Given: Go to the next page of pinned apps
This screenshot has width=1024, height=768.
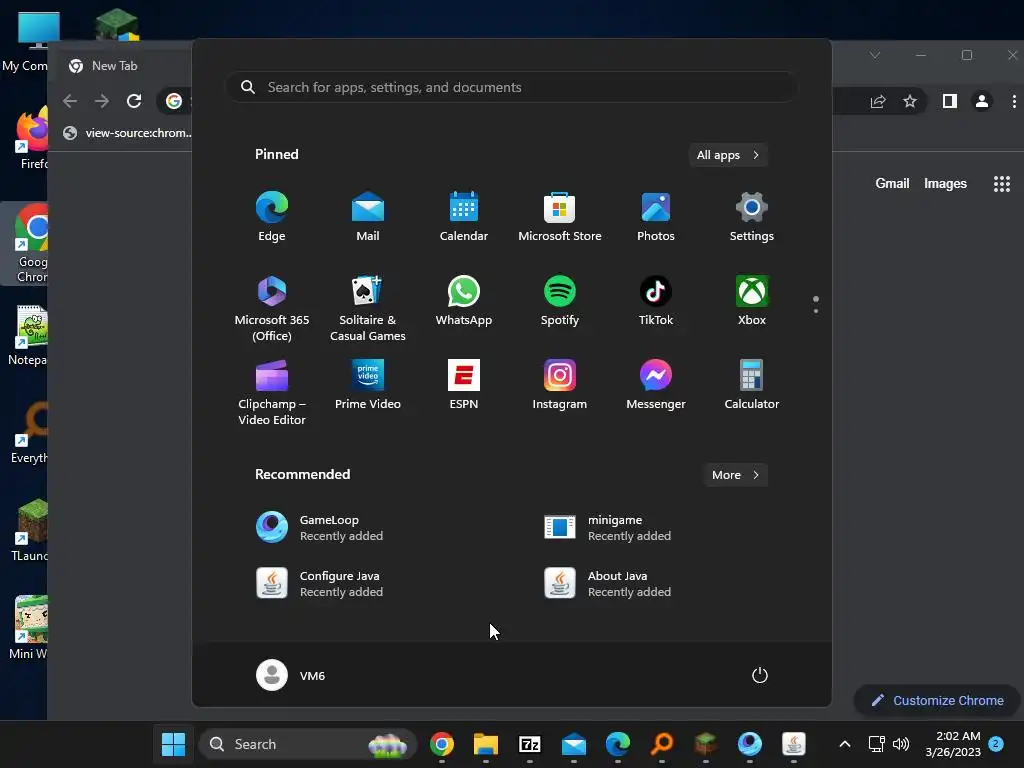Looking at the screenshot, I should tap(816, 311).
